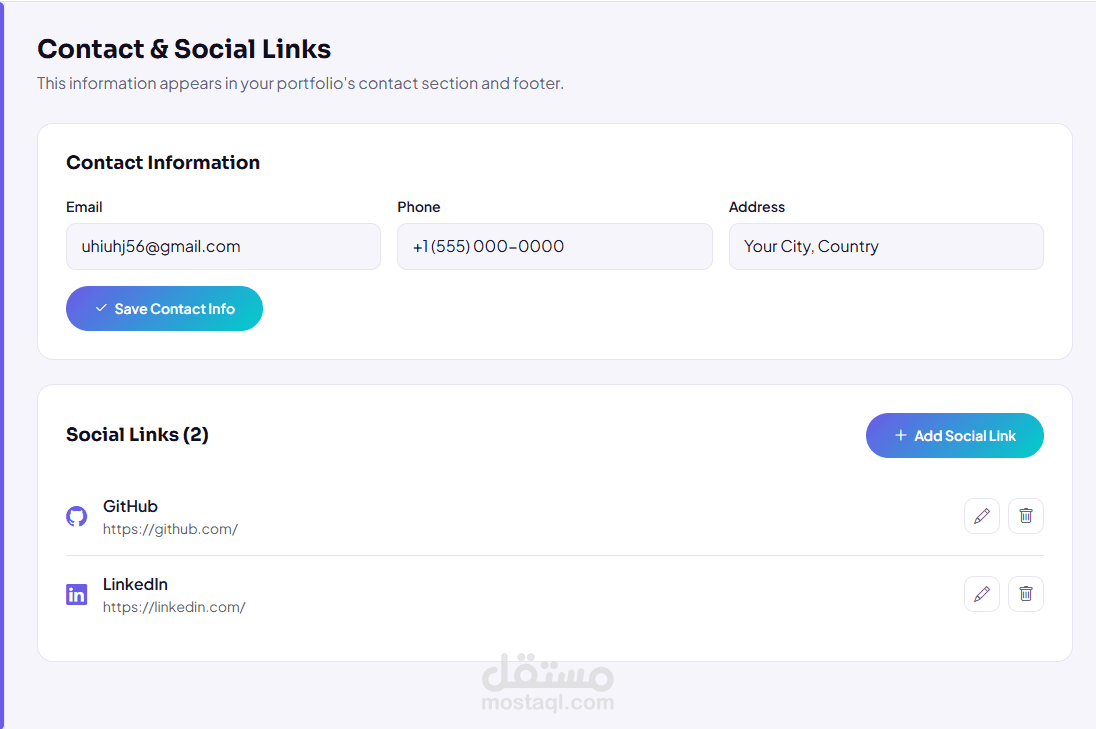
Task: Edit the LinkedIn link with pencil icon
Action: pos(981,594)
